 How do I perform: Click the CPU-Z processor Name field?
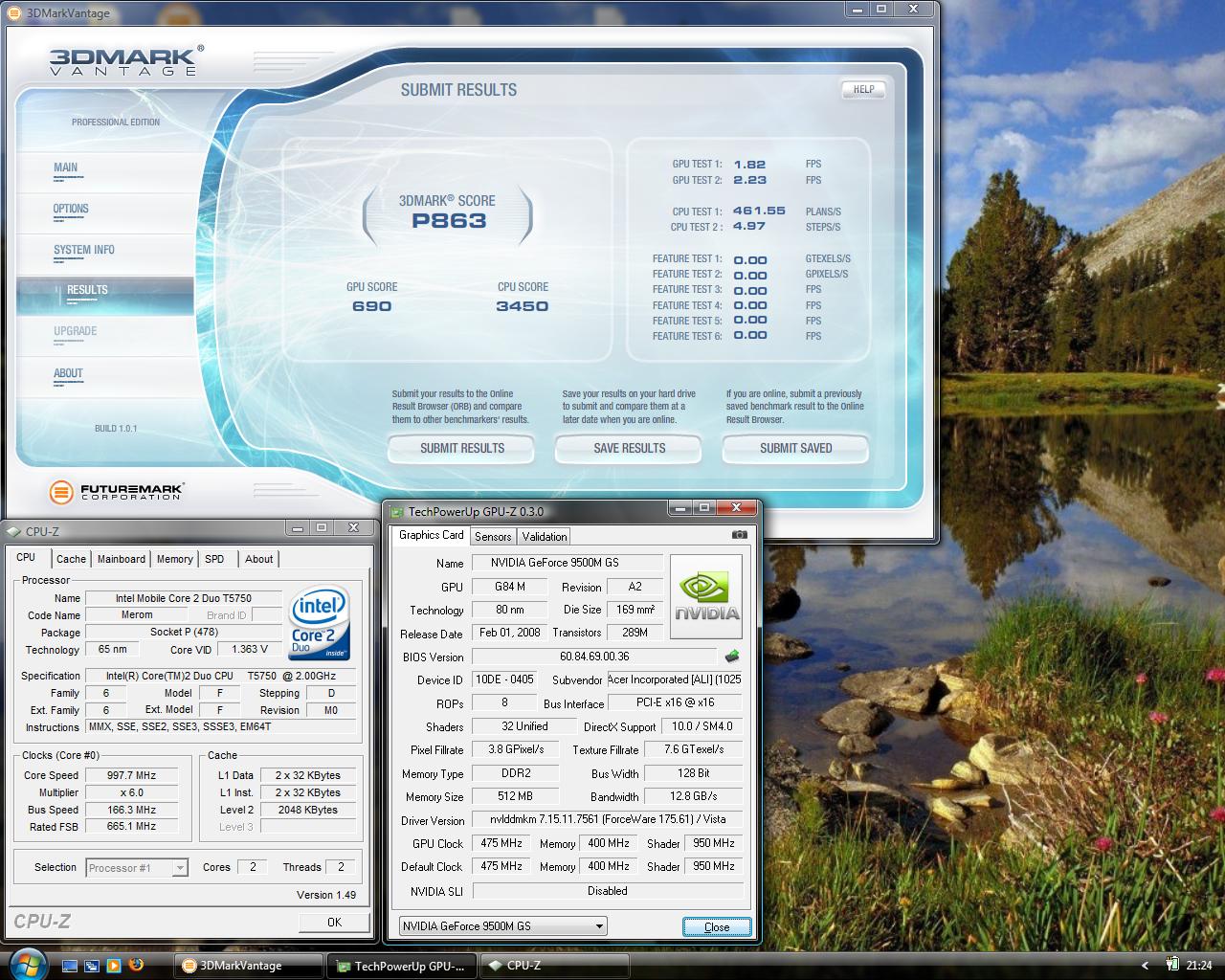(183, 598)
